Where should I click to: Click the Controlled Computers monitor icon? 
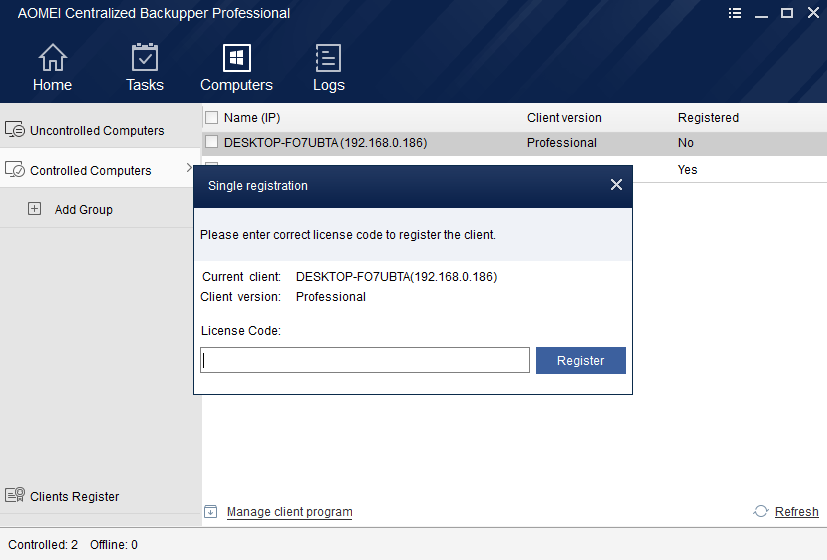[15, 169]
